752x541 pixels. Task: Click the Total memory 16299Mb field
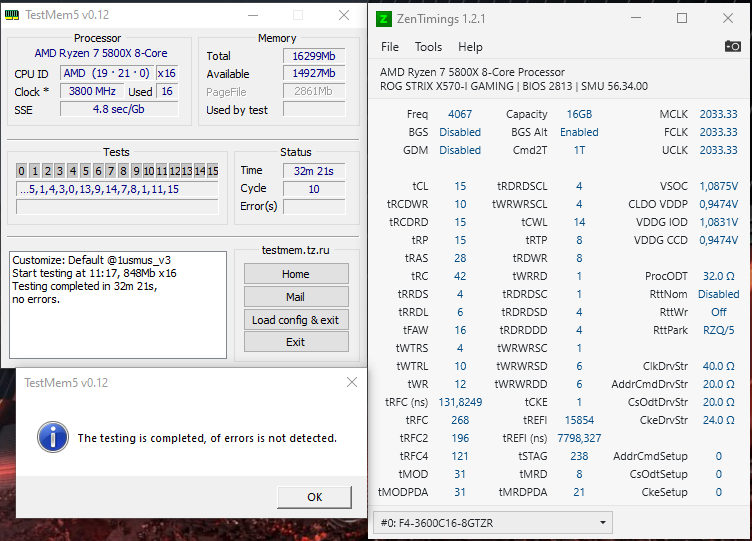click(314, 56)
